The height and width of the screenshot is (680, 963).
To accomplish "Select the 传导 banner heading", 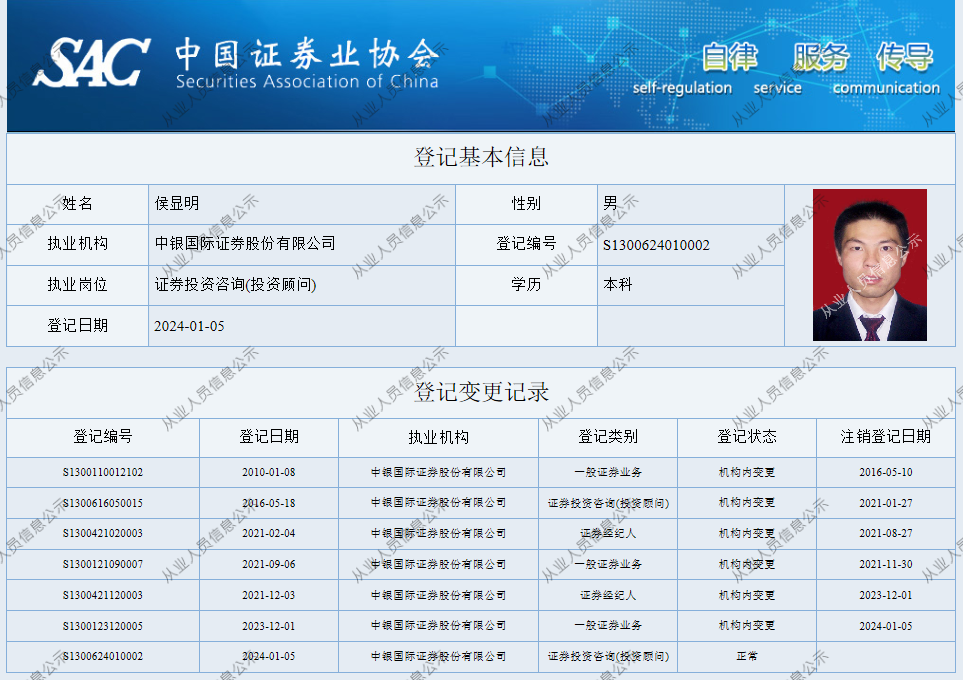I will pos(904,57).
